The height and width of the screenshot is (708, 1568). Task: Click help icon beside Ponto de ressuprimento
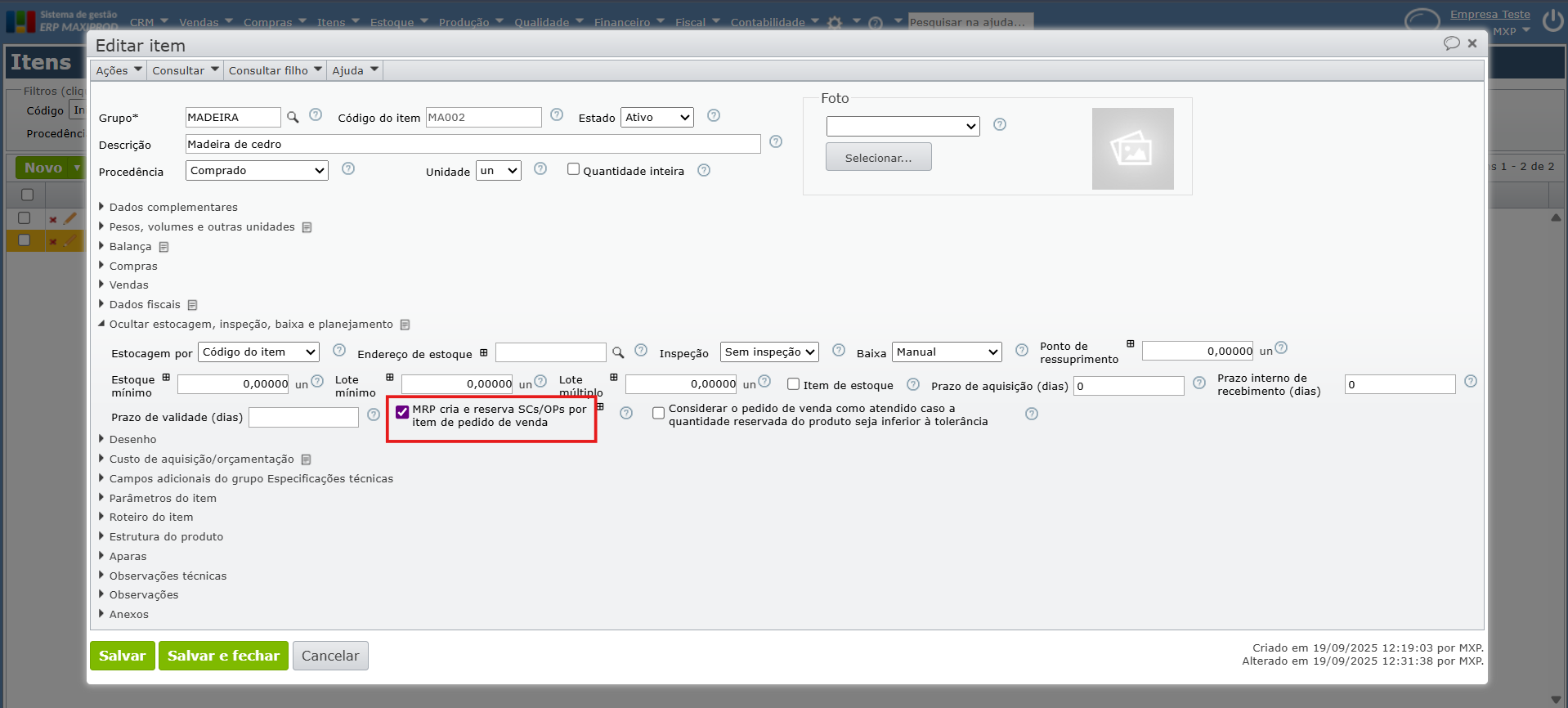pyautogui.click(x=1281, y=348)
